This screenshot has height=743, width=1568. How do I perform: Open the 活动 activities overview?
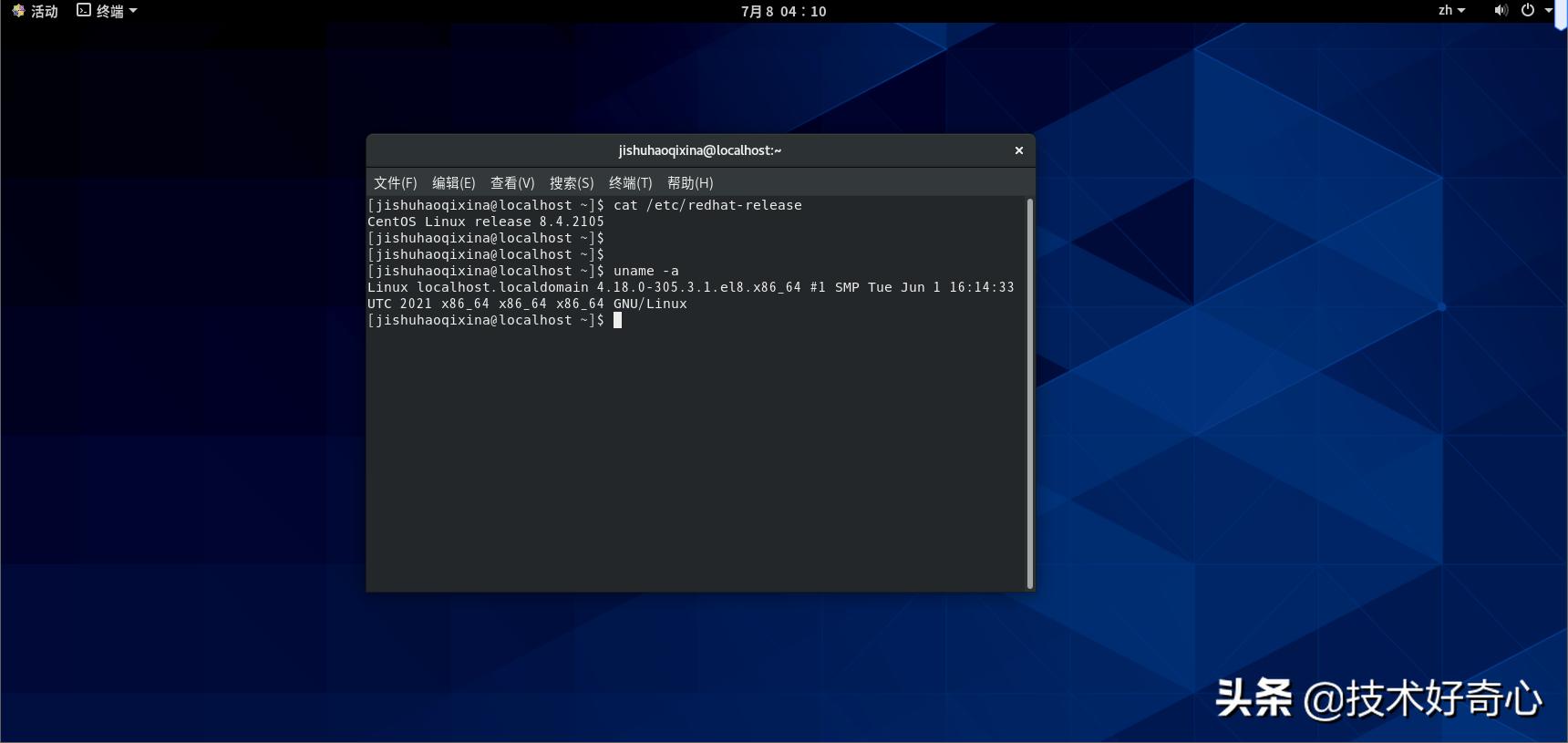click(36, 11)
